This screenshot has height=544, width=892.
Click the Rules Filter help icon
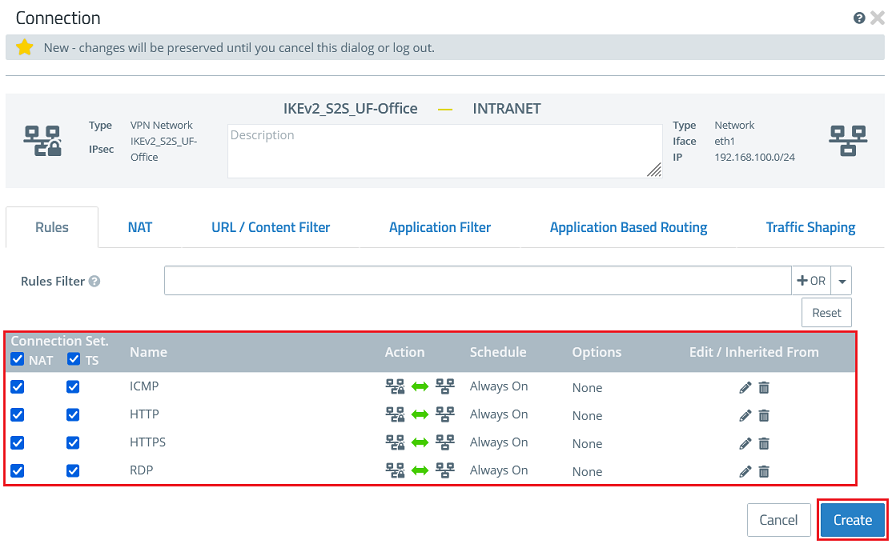[95, 282]
